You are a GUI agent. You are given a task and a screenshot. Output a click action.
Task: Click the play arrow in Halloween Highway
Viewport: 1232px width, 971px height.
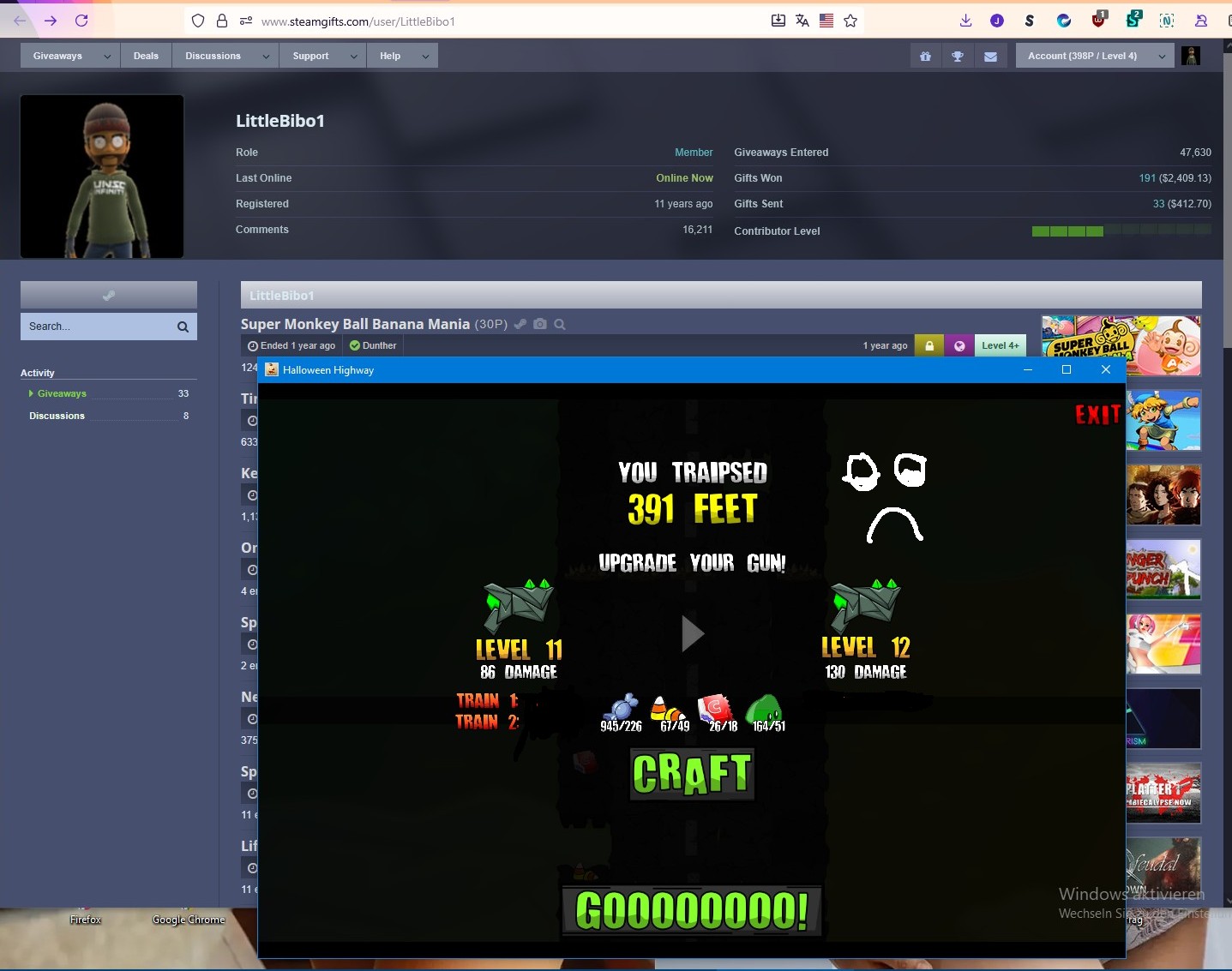[x=692, y=634]
